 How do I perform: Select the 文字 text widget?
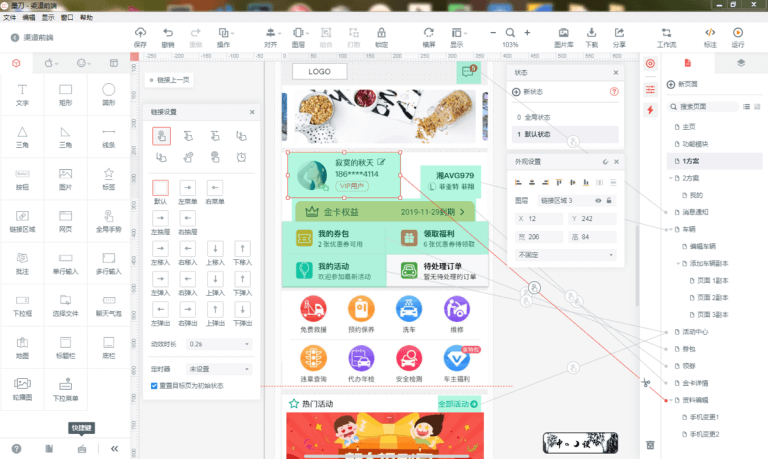23,95
